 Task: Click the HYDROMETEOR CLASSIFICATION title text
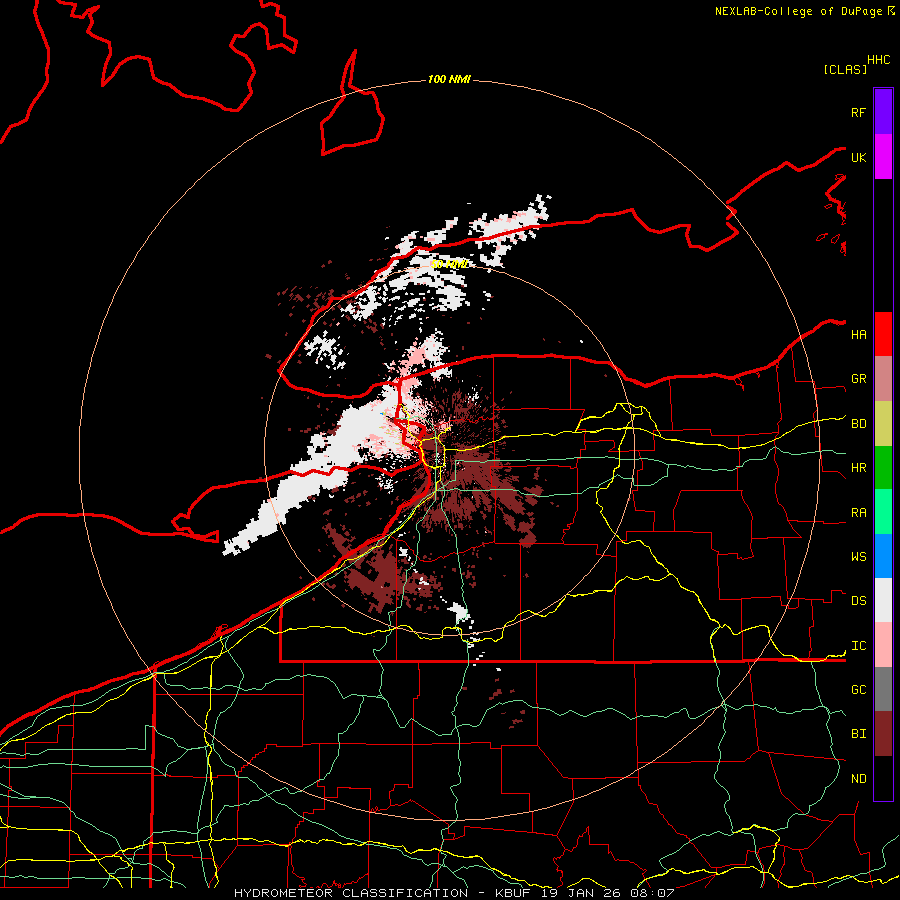tap(351, 893)
